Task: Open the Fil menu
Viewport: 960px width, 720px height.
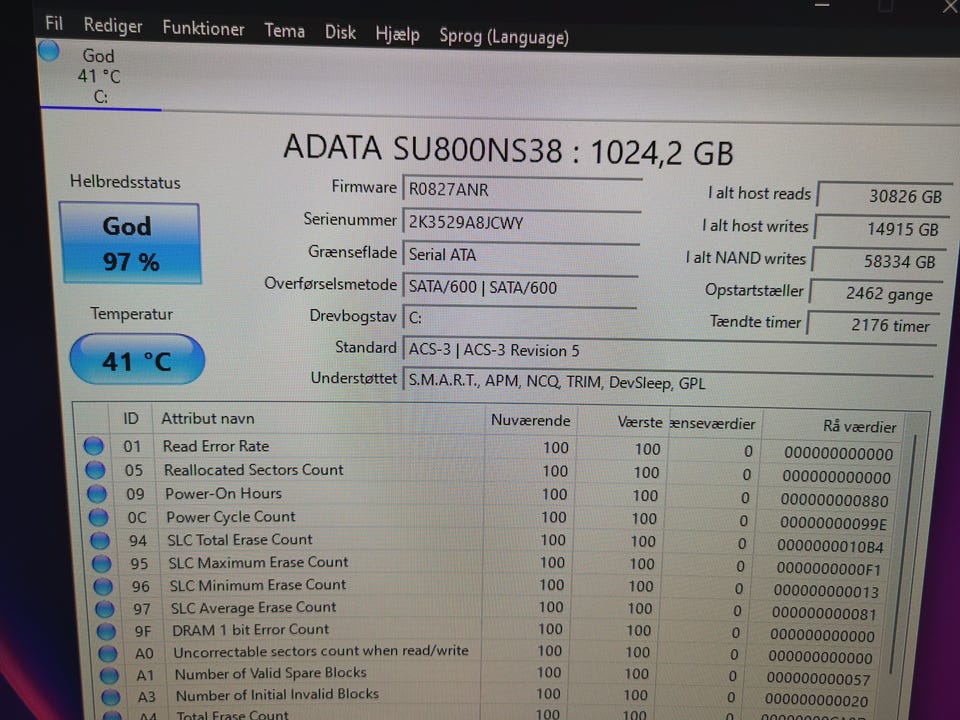Action: click(x=54, y=23)
